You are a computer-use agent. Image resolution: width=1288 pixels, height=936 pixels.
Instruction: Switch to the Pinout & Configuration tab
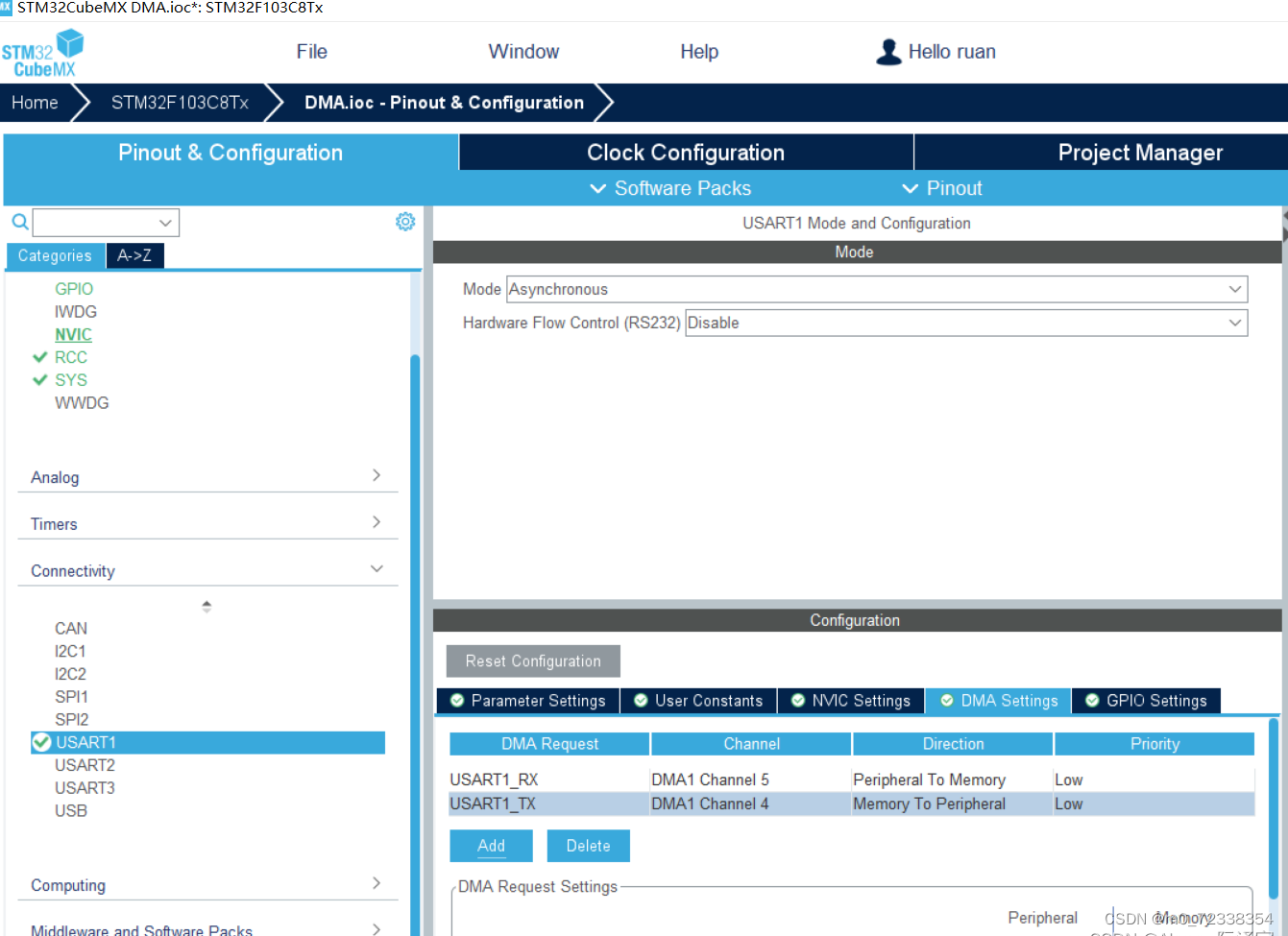231,153
